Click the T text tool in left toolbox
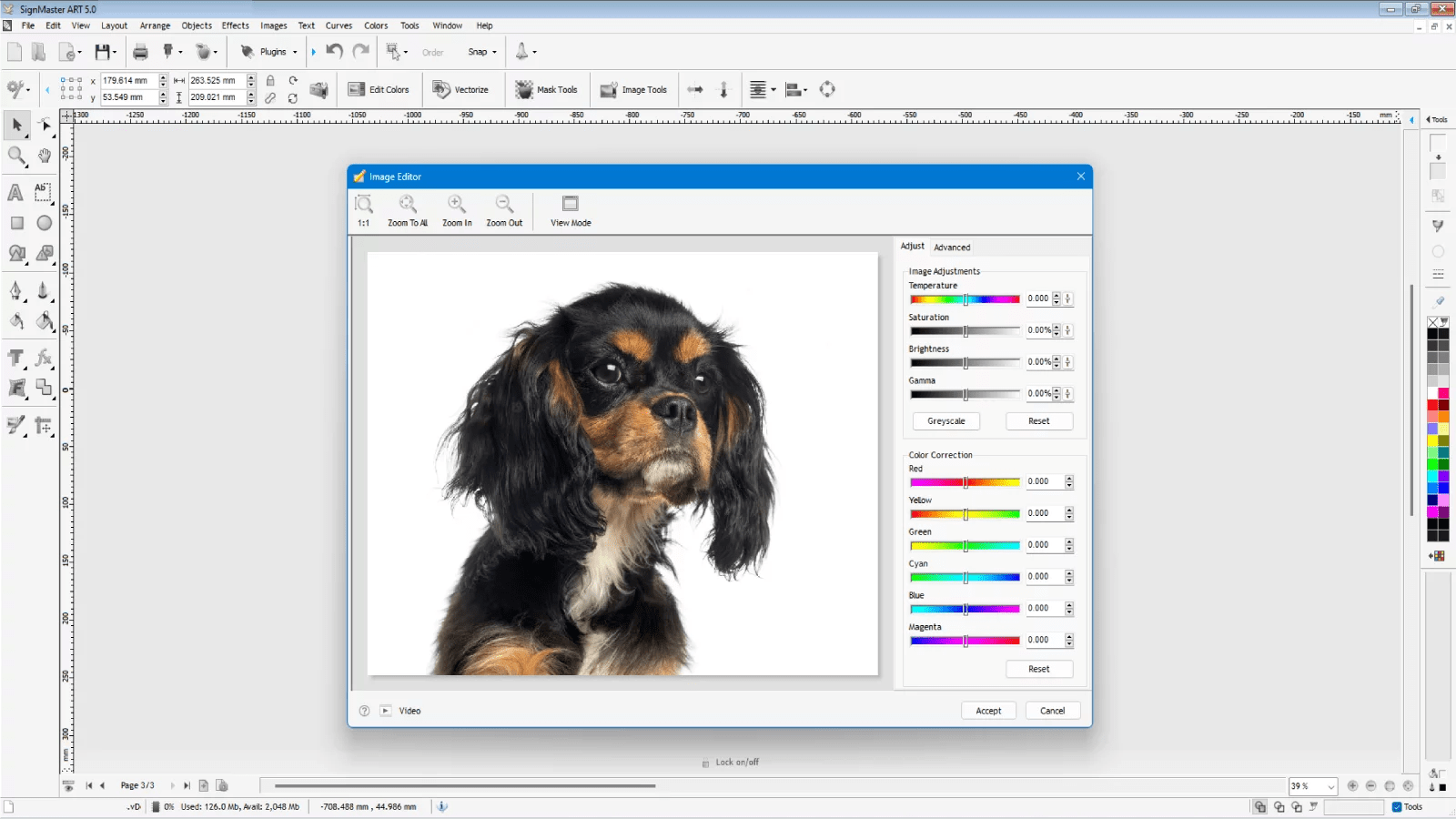 pyautogui.click(x=15, y=358)
